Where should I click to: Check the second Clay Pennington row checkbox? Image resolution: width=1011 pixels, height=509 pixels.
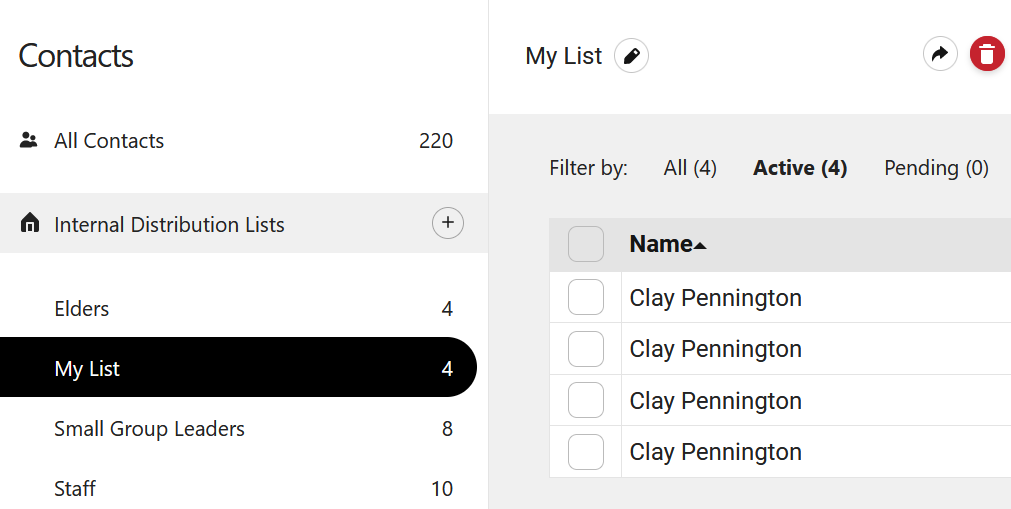pyautogui.click(x=586, y=349)
